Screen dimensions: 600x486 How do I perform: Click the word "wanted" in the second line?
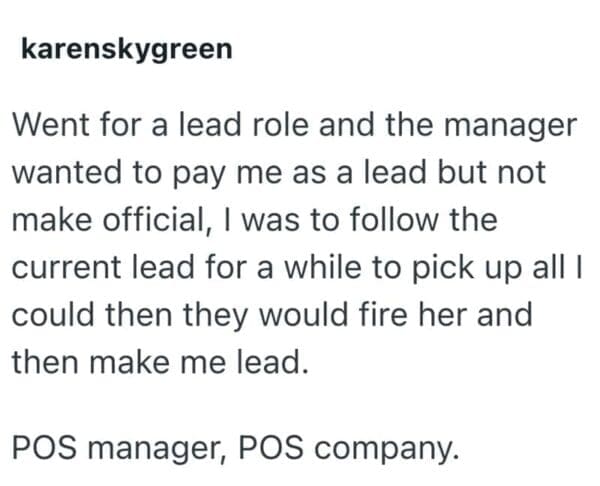66,172
